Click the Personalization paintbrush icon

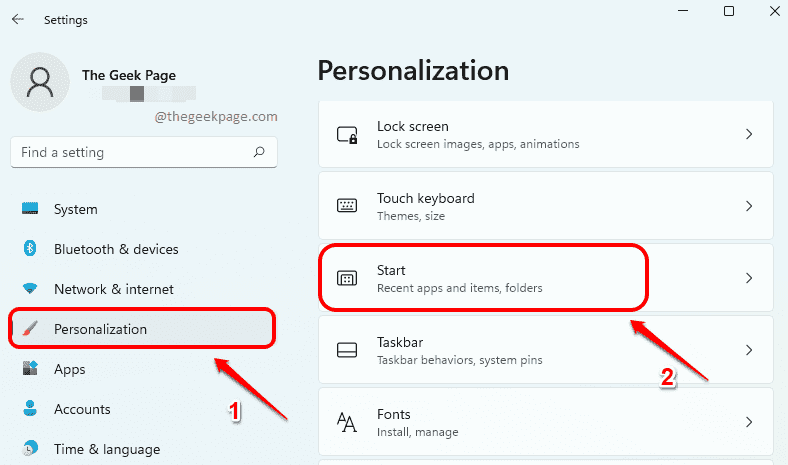30,329
